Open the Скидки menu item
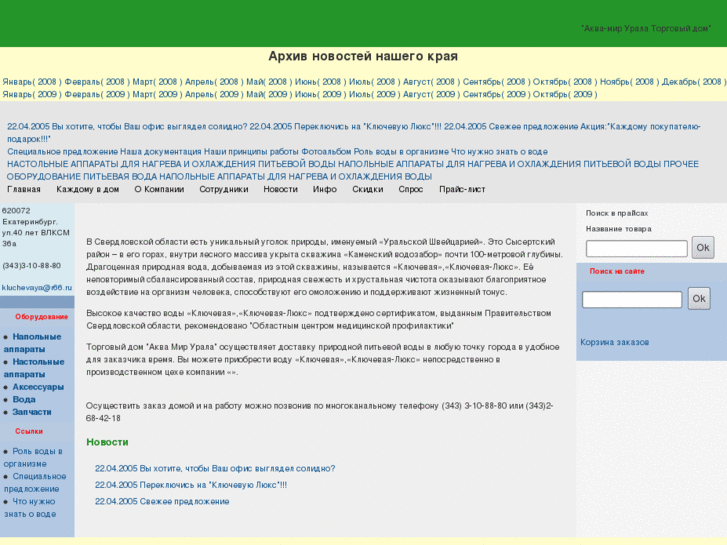The width and height of the screenshot is (727, 545). click(367, 189)
